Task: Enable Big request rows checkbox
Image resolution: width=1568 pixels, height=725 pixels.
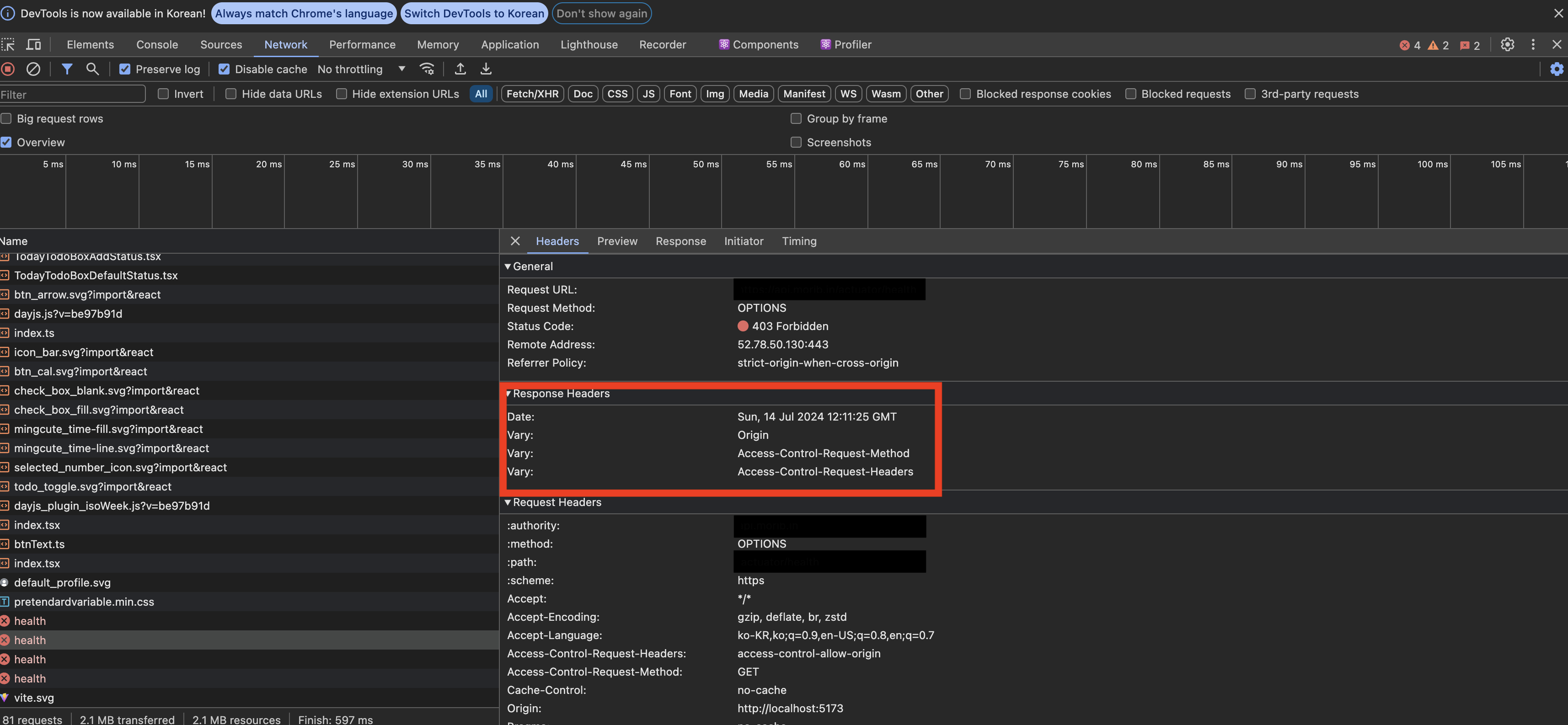Action: 7,119
